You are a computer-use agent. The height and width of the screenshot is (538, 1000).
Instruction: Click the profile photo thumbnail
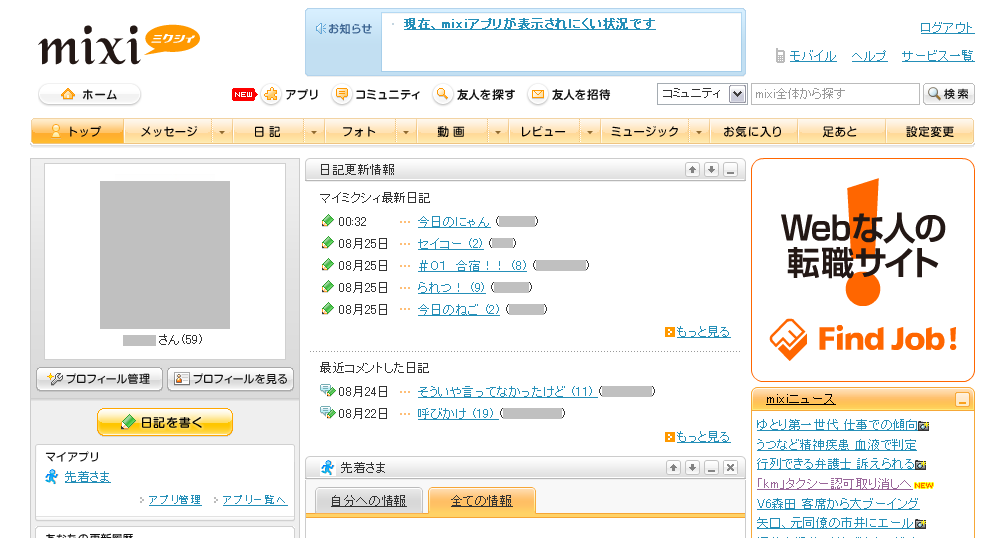tap(165, 255)
